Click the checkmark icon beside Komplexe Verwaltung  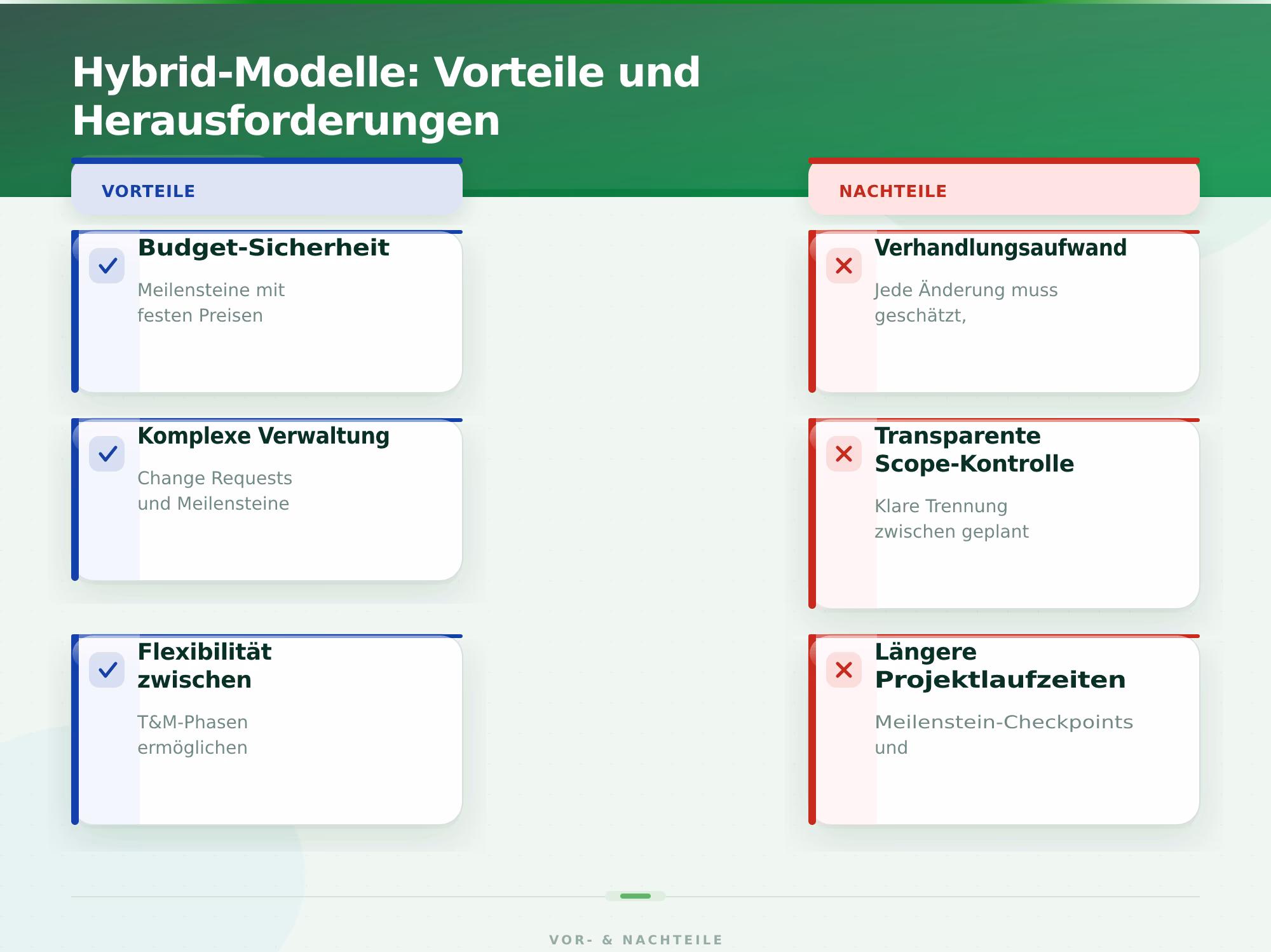(x=107, y=454)
